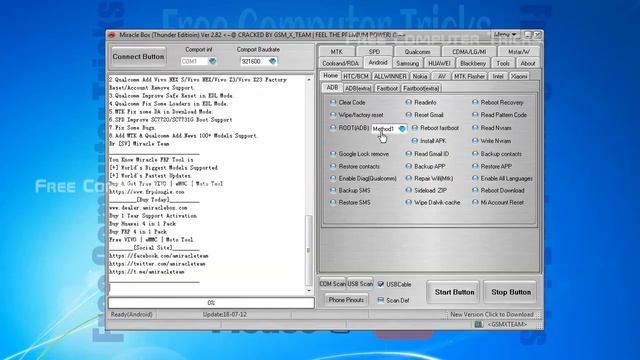Select the Read Pattern Code option

pyautogui.click(x=500, y=115)
